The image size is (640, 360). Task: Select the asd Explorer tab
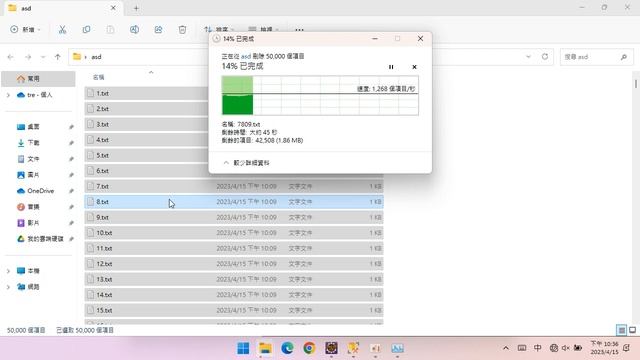pyautogui.click(x=63, y=8)
